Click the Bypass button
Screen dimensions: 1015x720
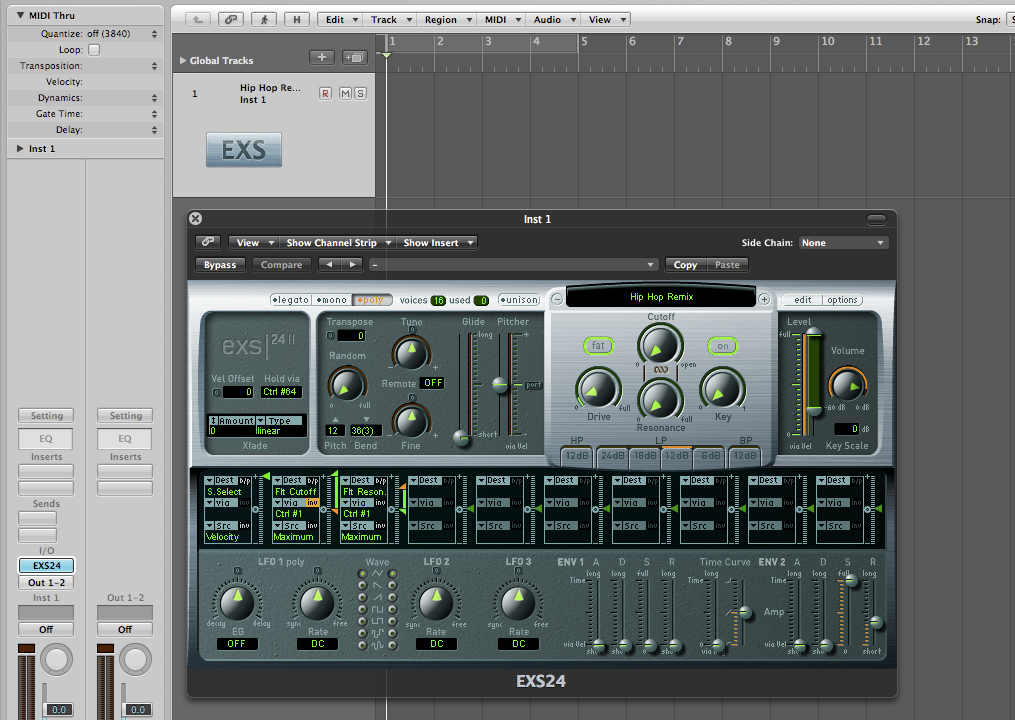click(x=220, y=264)
